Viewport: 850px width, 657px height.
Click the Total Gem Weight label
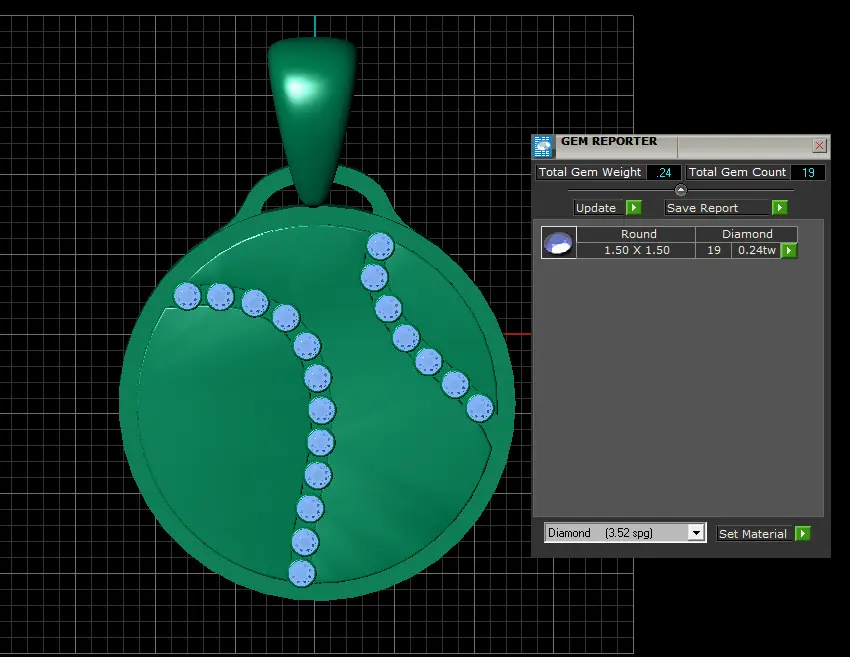click(x=590, y=172)
